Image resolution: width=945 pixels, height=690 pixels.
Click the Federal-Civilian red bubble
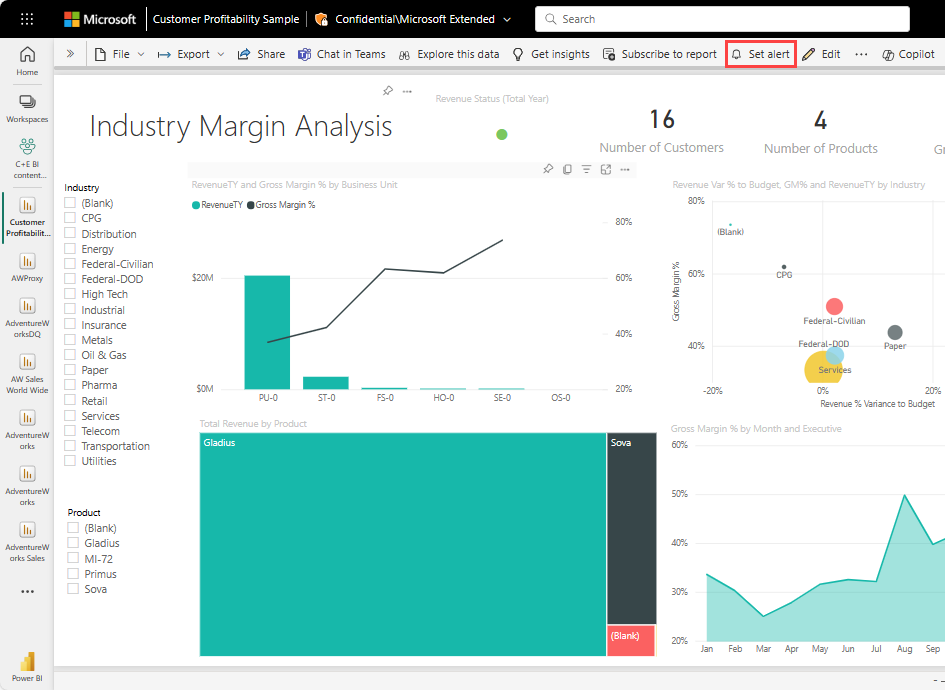click(834, 306)
